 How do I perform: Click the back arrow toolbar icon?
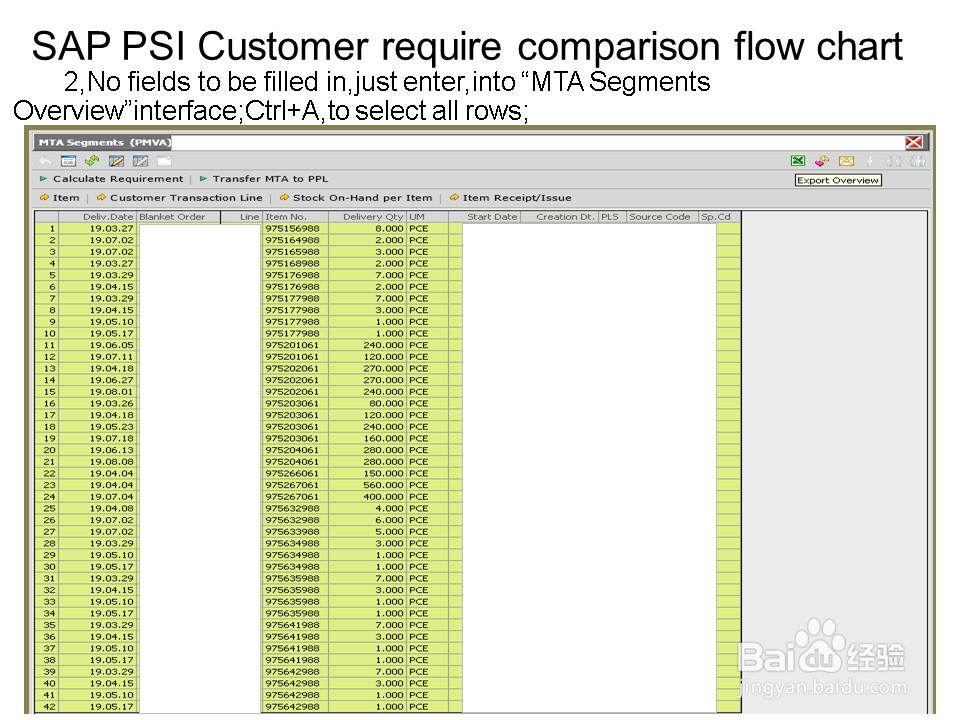click(x=45, y=161)
